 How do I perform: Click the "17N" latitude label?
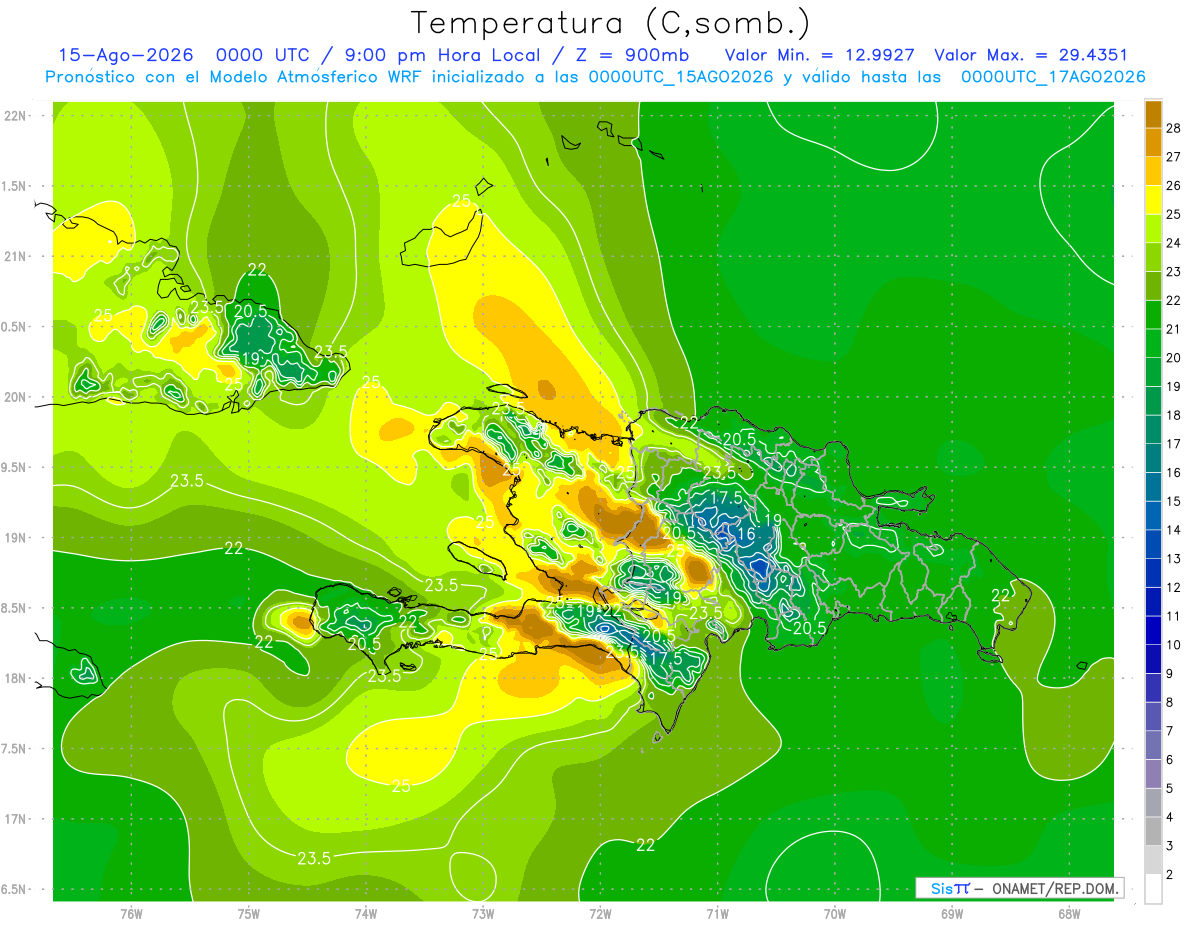(17, 819)
